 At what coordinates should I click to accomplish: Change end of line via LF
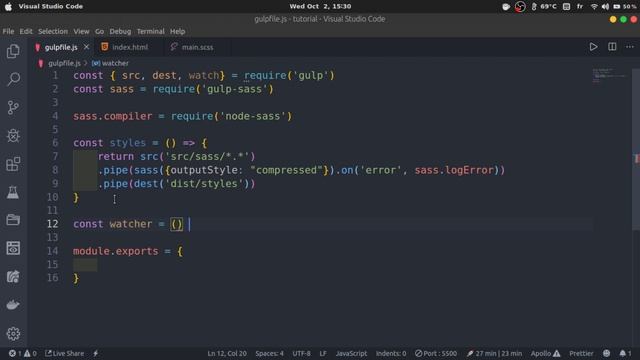(x=323, y=353)
